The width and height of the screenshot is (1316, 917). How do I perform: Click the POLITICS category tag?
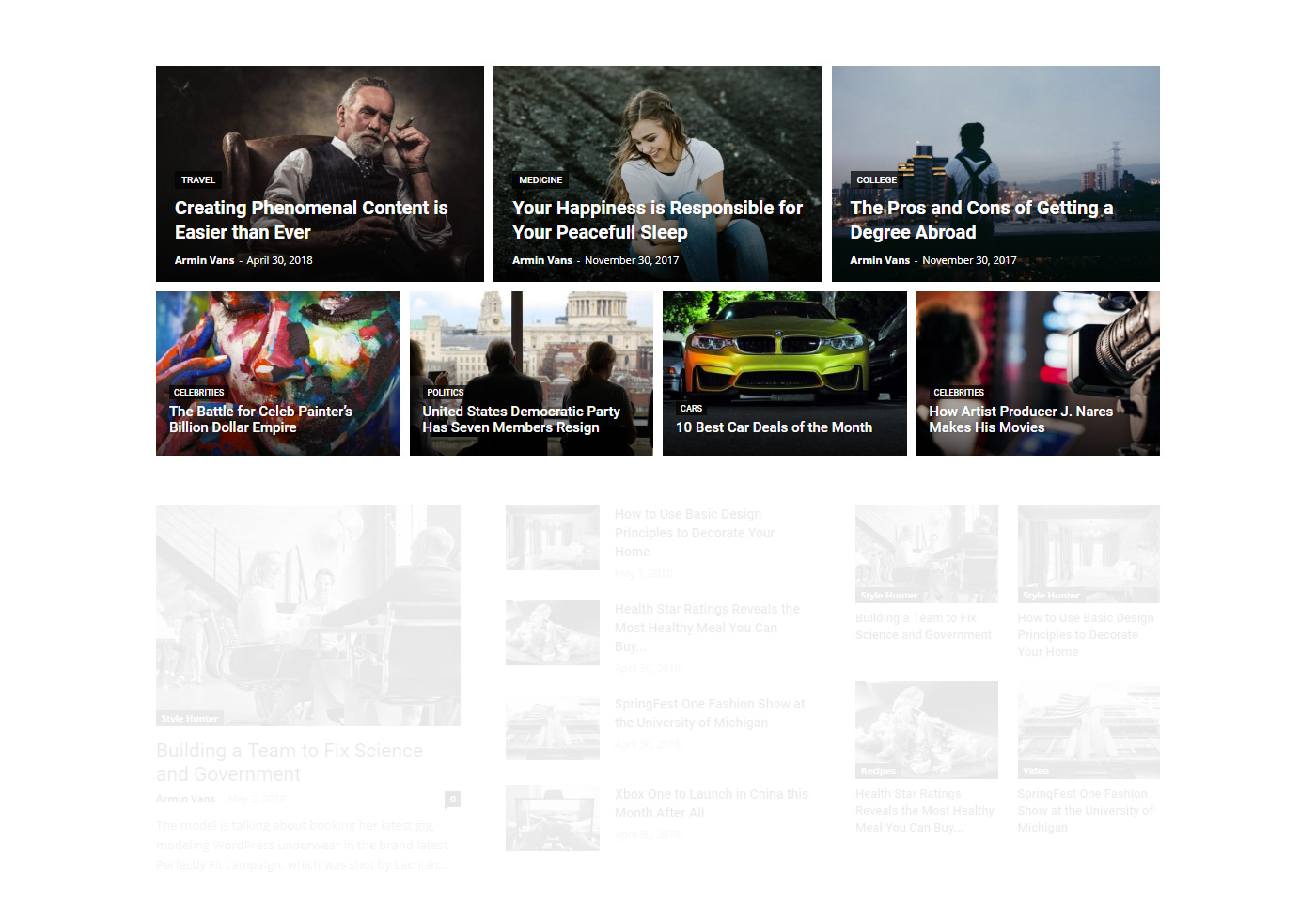coord(445,393)
